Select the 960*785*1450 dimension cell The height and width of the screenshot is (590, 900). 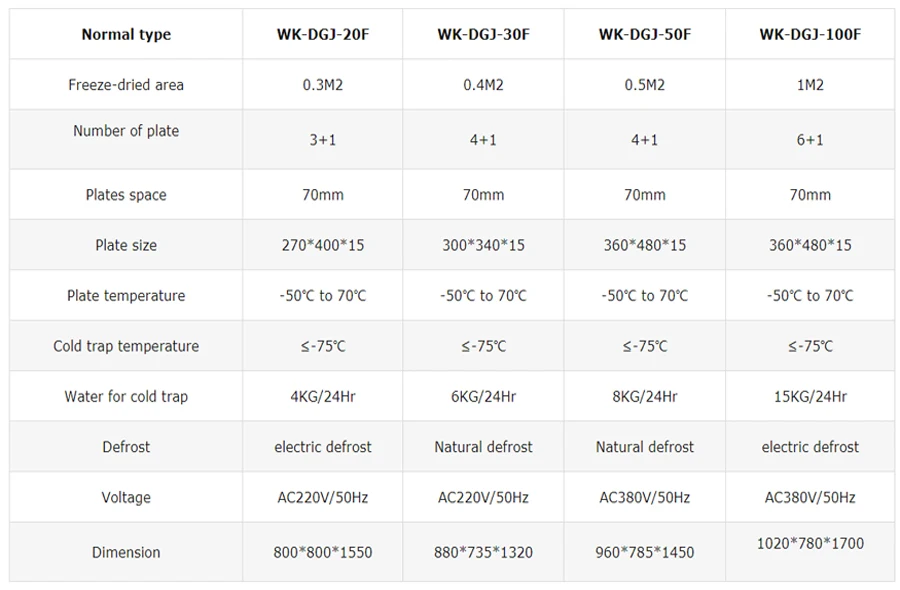645,552
